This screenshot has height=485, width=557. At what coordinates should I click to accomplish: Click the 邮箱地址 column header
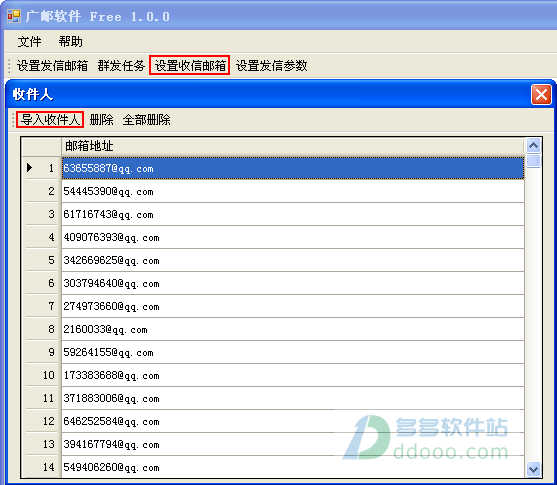293,146
